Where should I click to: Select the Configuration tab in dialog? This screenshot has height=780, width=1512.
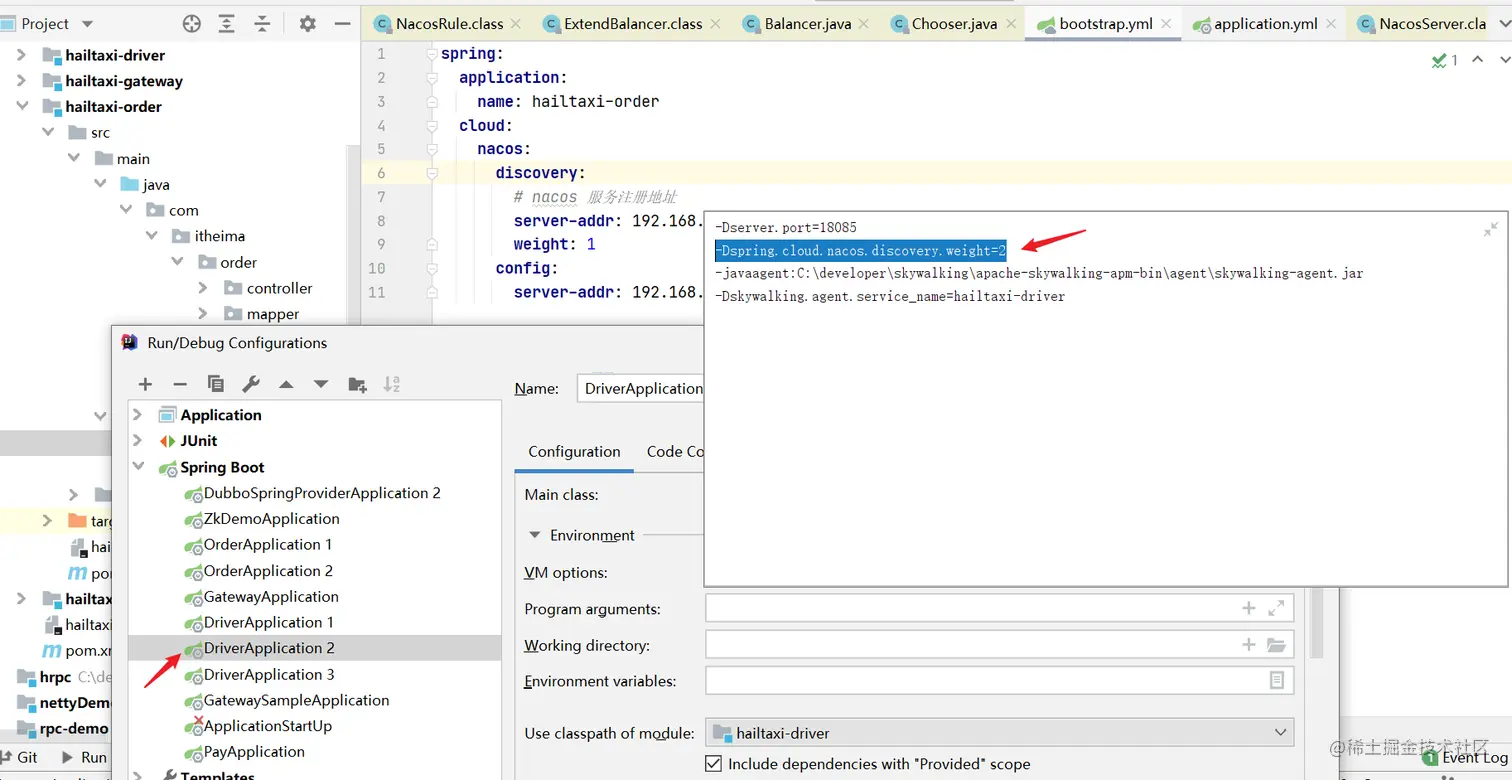574,451
